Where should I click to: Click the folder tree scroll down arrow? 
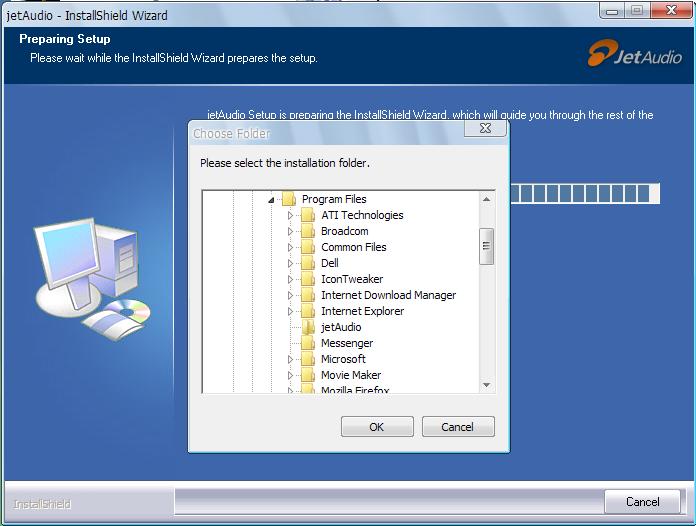tap(486, 385)
